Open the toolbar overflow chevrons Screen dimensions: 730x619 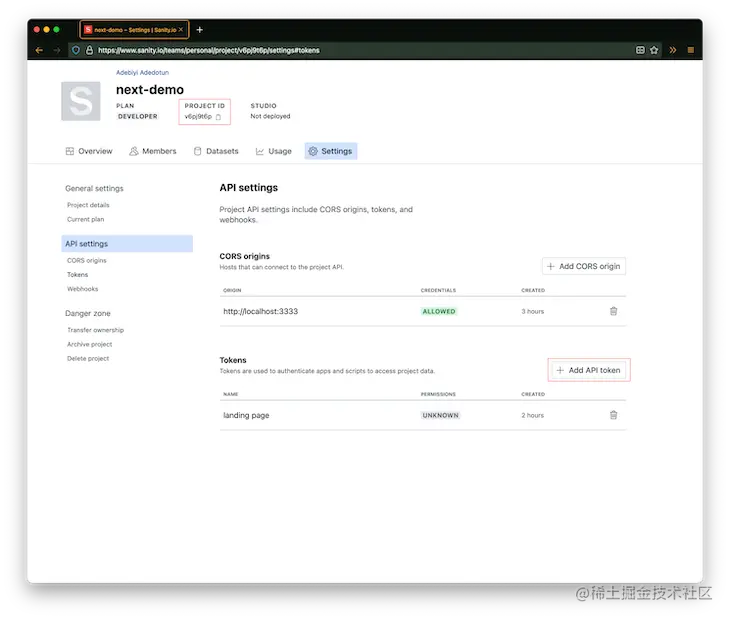(673, 50)
